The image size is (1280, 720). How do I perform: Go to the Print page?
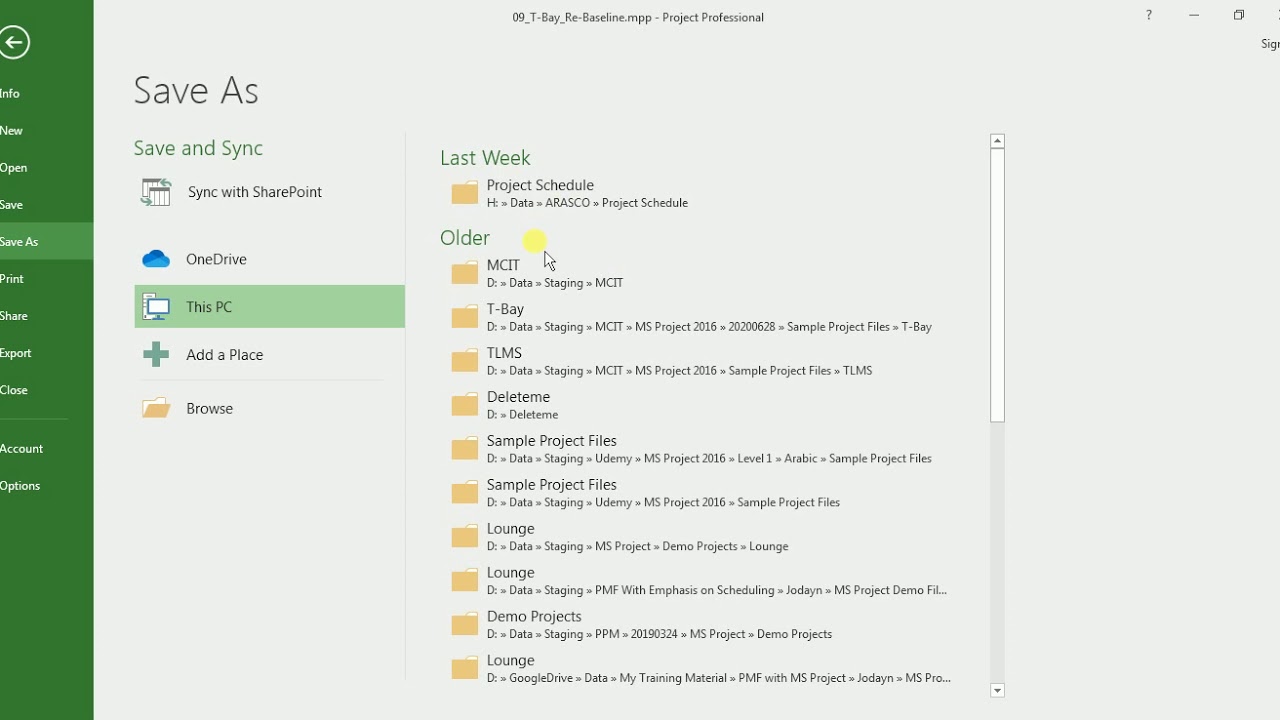click(x=12, y=279)
